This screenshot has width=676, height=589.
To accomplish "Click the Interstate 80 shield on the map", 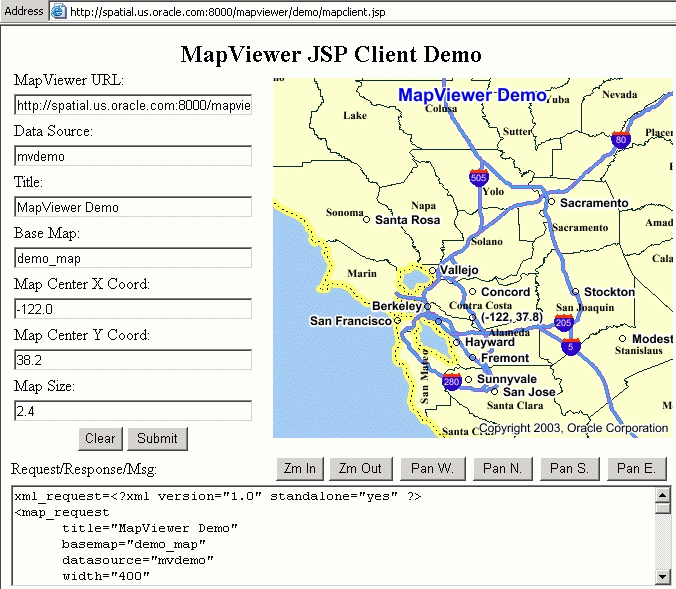I will point(621,139).
